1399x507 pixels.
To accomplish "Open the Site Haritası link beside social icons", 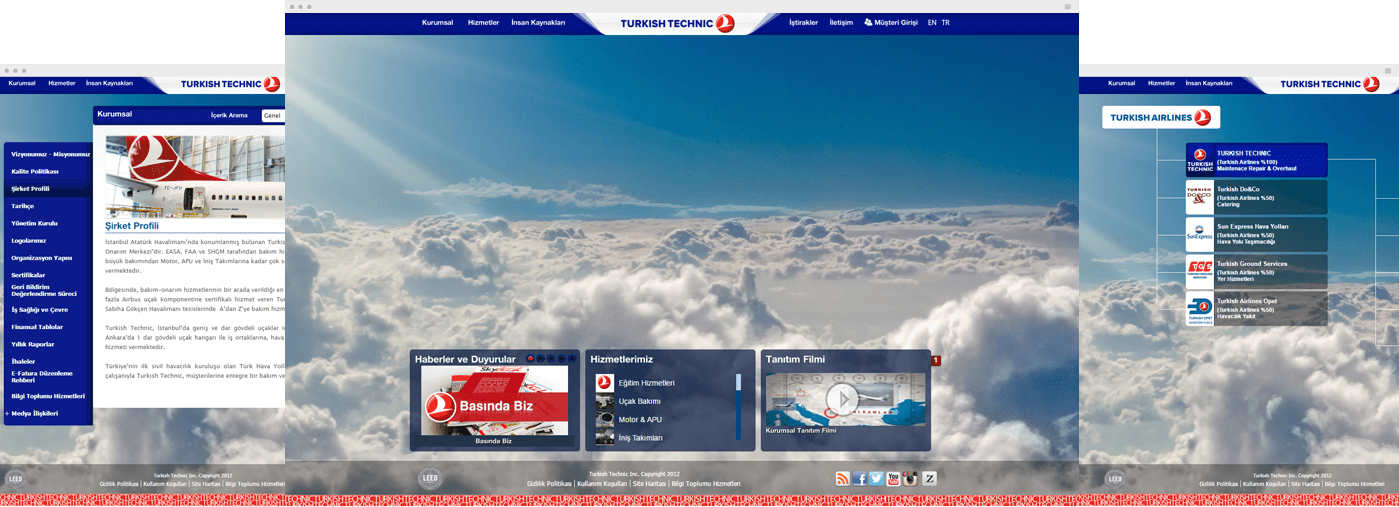I will point(649,483).
